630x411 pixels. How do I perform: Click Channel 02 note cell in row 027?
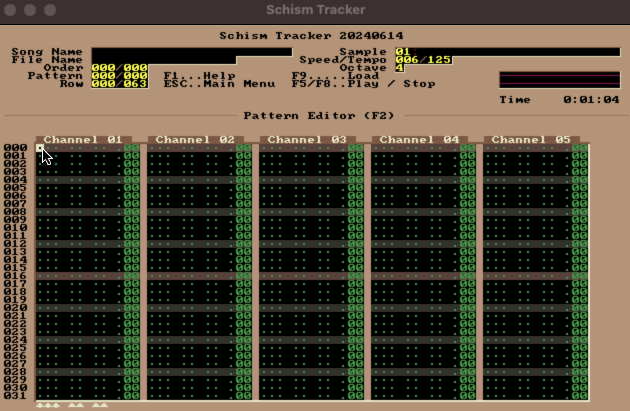pos(160,364)
